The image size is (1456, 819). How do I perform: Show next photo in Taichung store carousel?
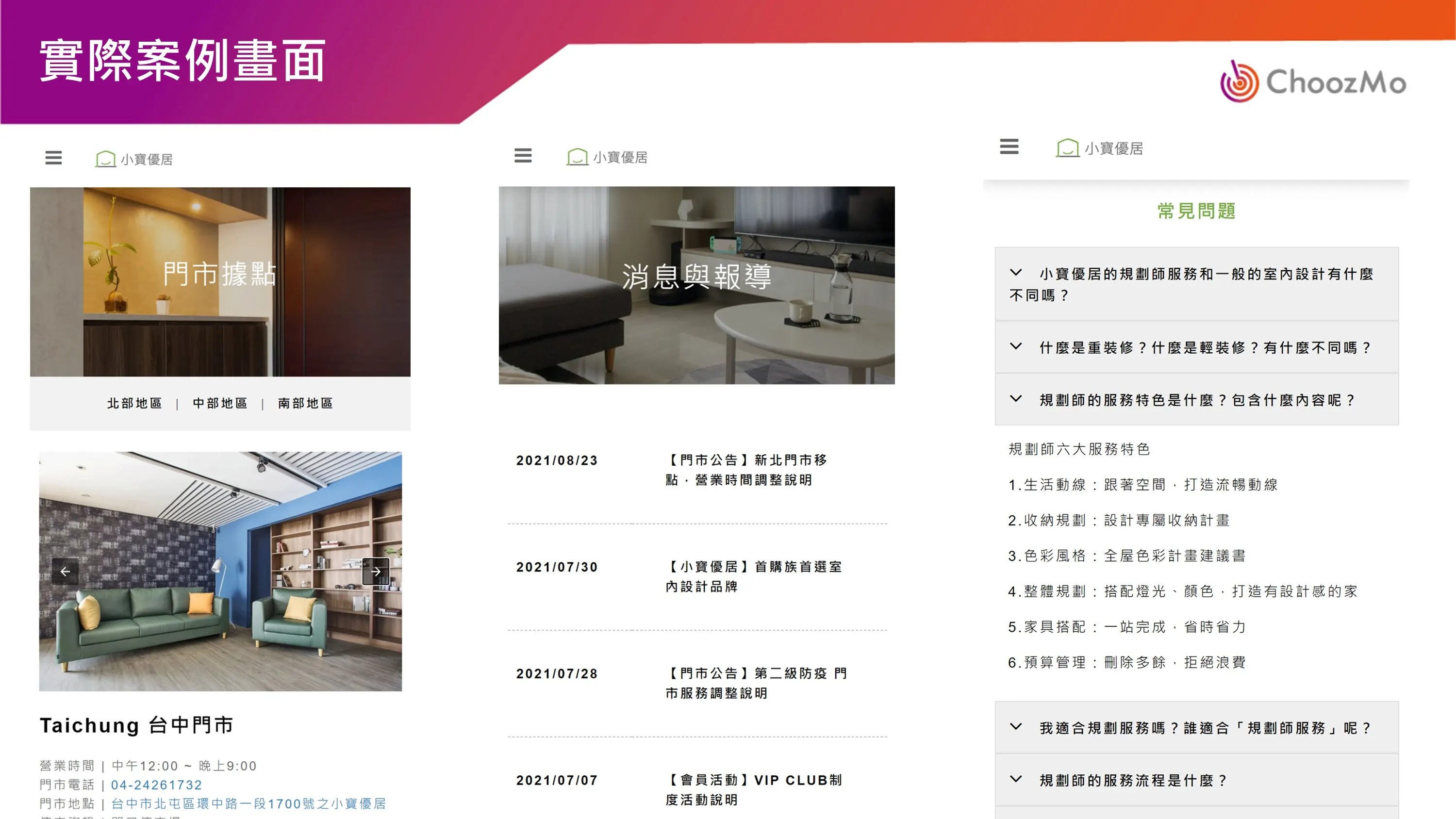point(376,572)
